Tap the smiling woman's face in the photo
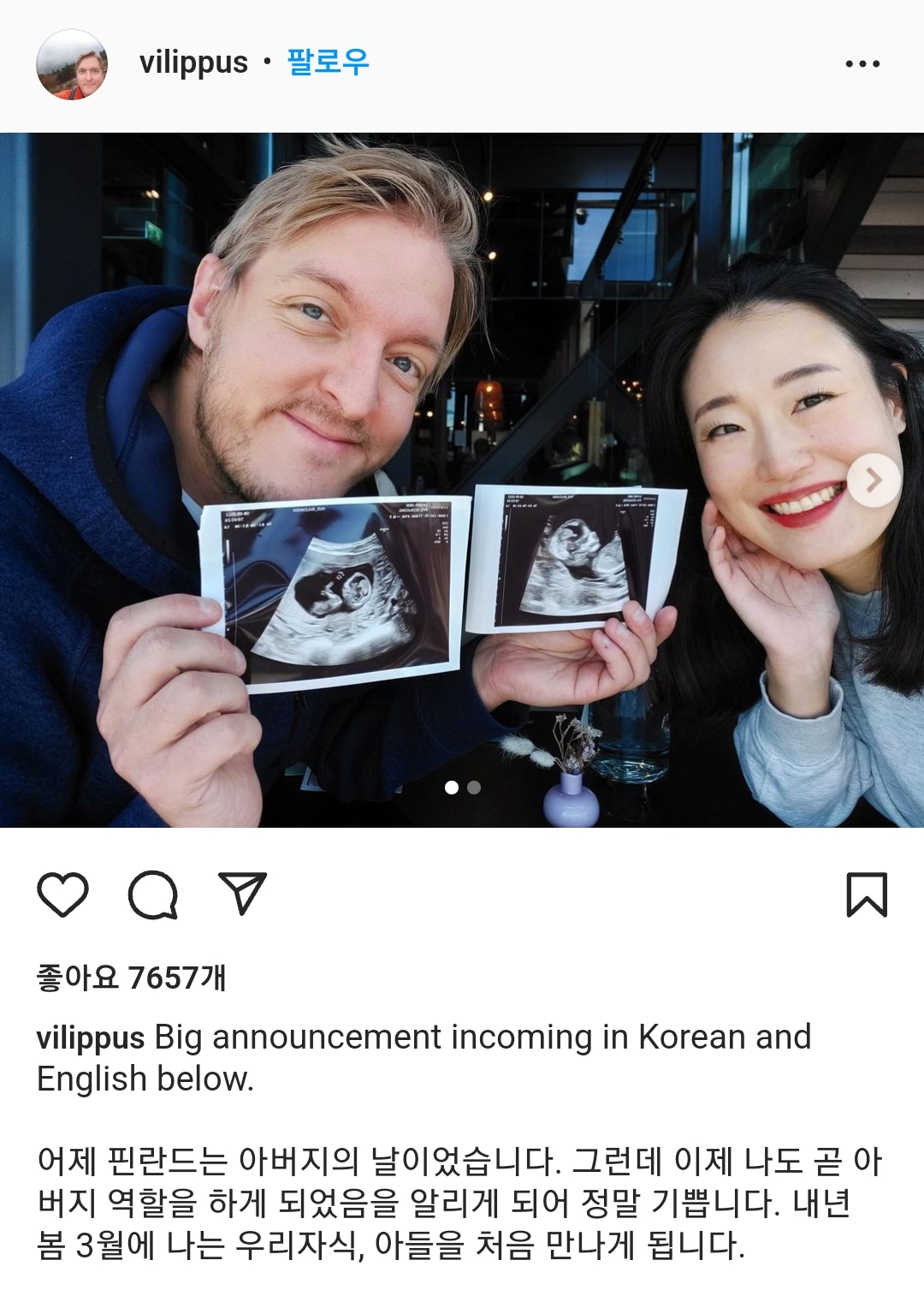This screenshot has height=1290, width=924. (783, 445)
